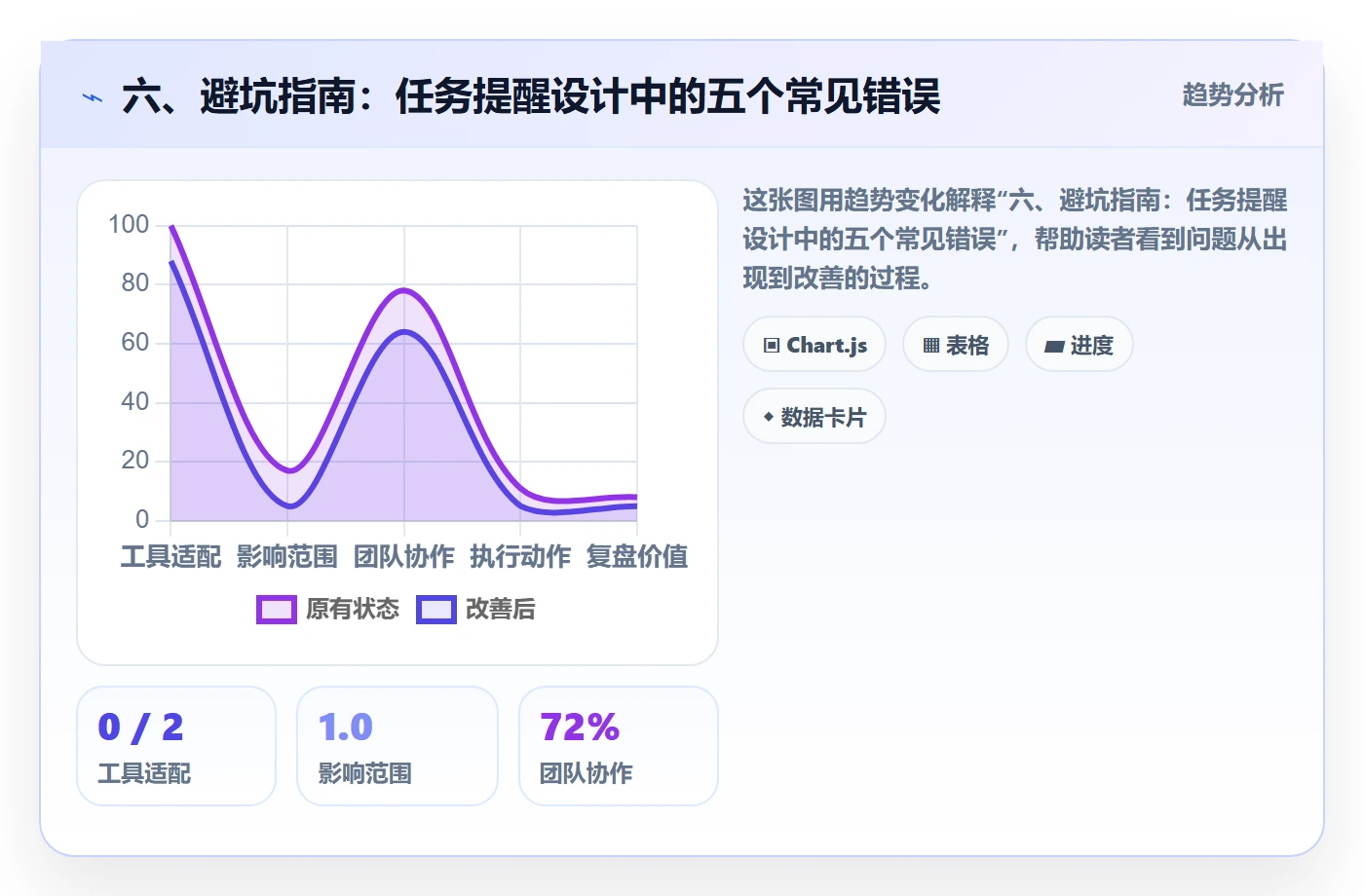Image resolution: width=1364 pixels, height=896 pixels.
Task: Toggle the 改善后 legend color swatch
Action: 436,610
